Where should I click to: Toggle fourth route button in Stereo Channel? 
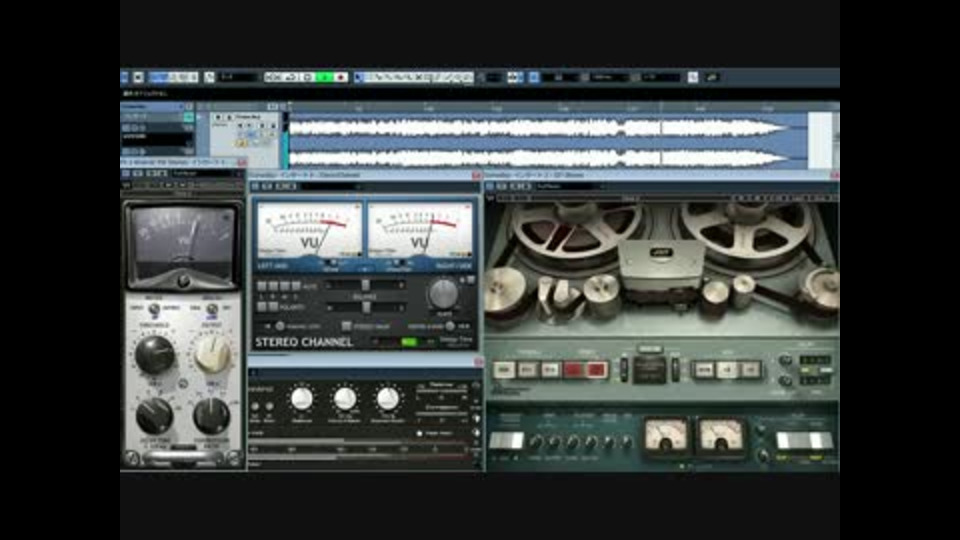[x=296, y=286]
